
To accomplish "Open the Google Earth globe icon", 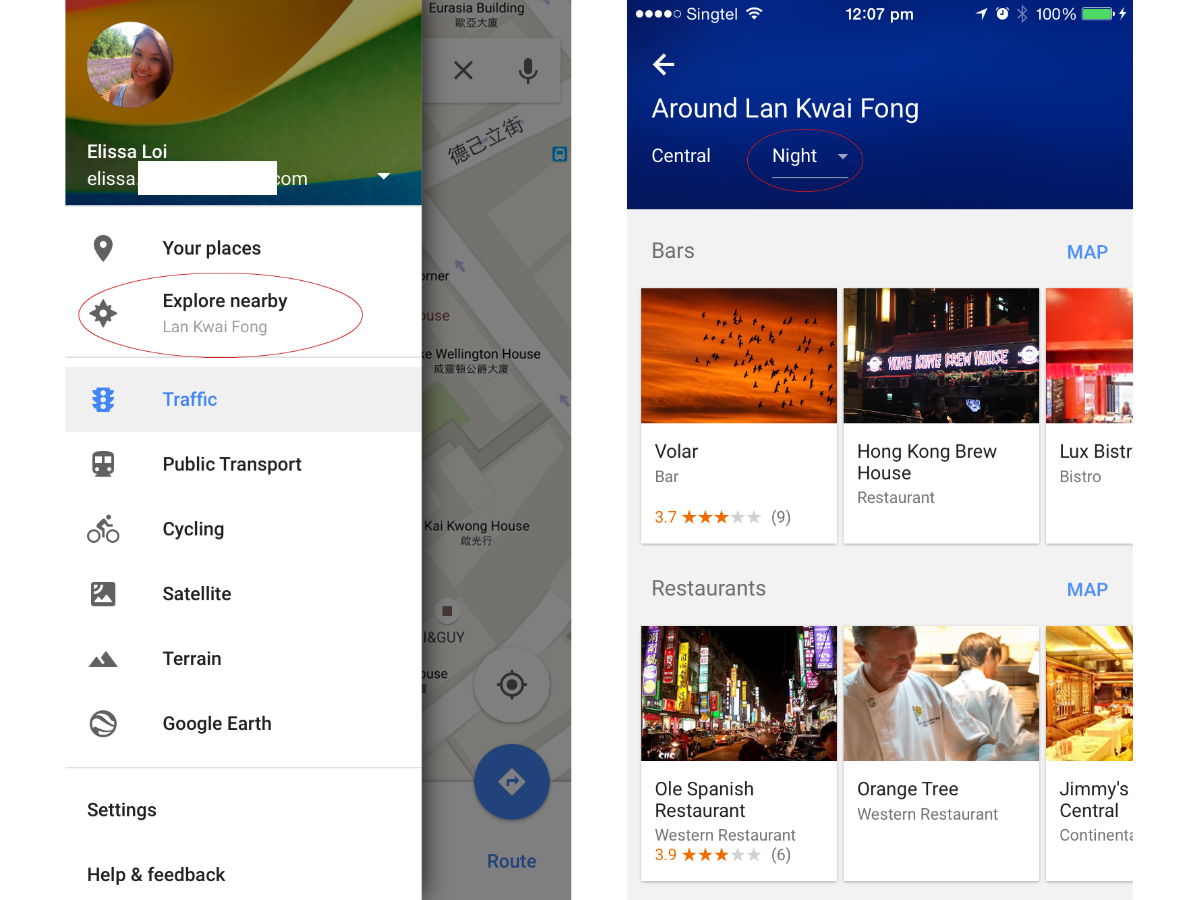I will coord(103,724).
